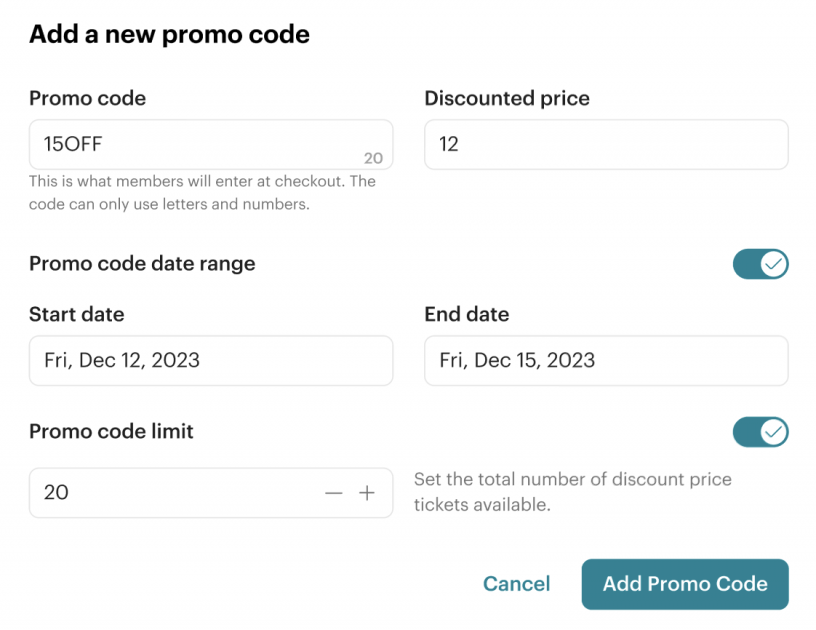
Task: Click the character counter in Promo code box
Action: point(373,158)
